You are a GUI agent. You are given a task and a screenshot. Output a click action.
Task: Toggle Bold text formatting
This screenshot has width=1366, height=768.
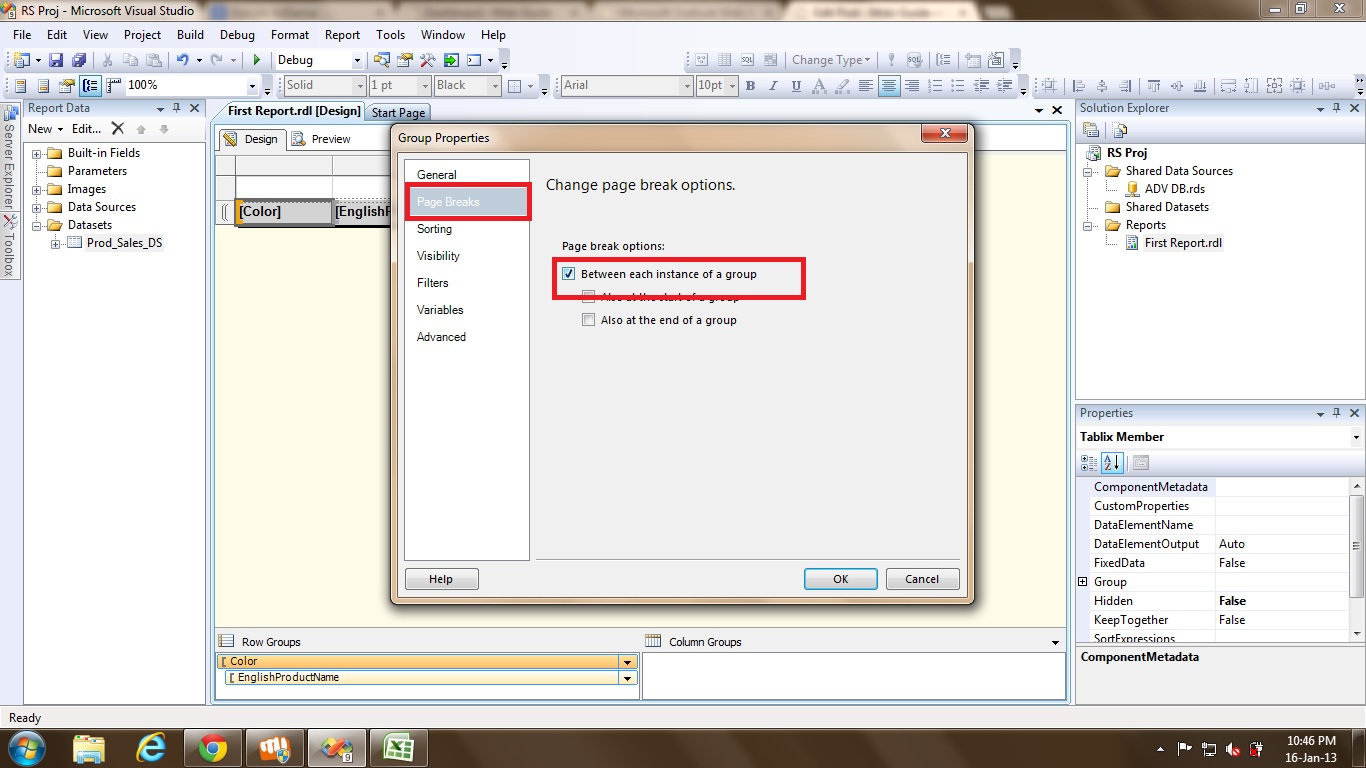coord(750,86)
